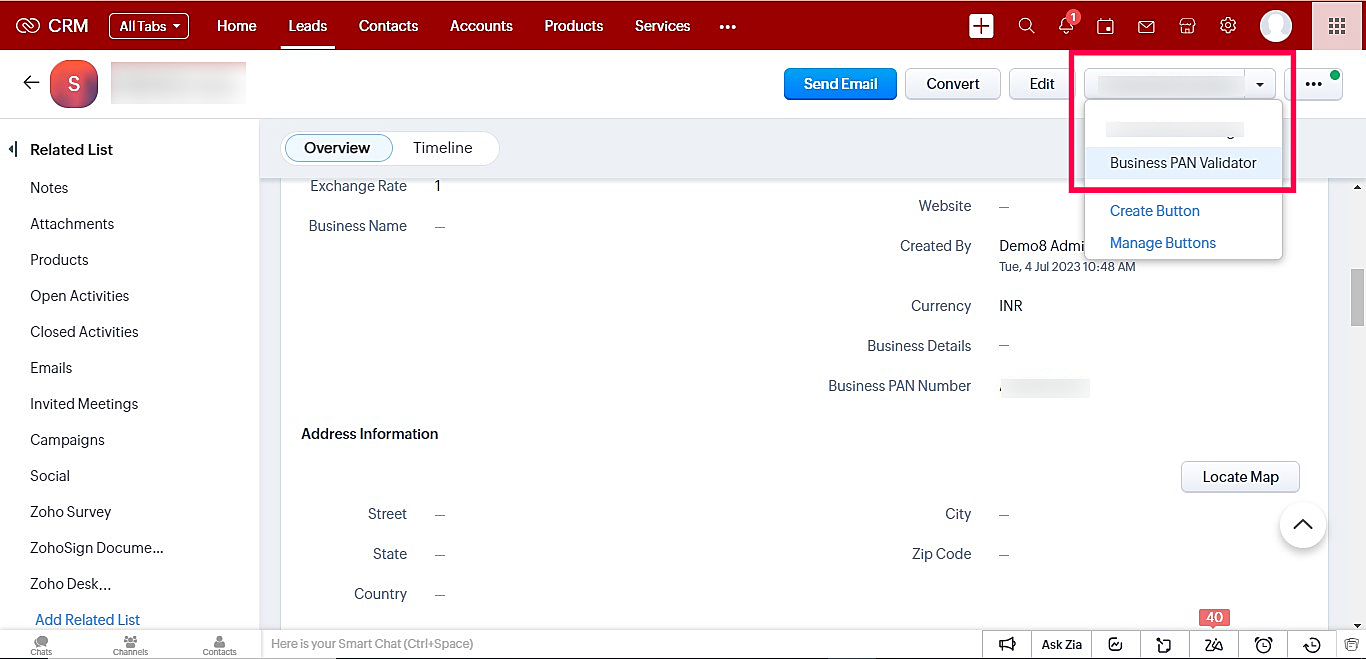Open the recent items history icon

point(1313,644)
